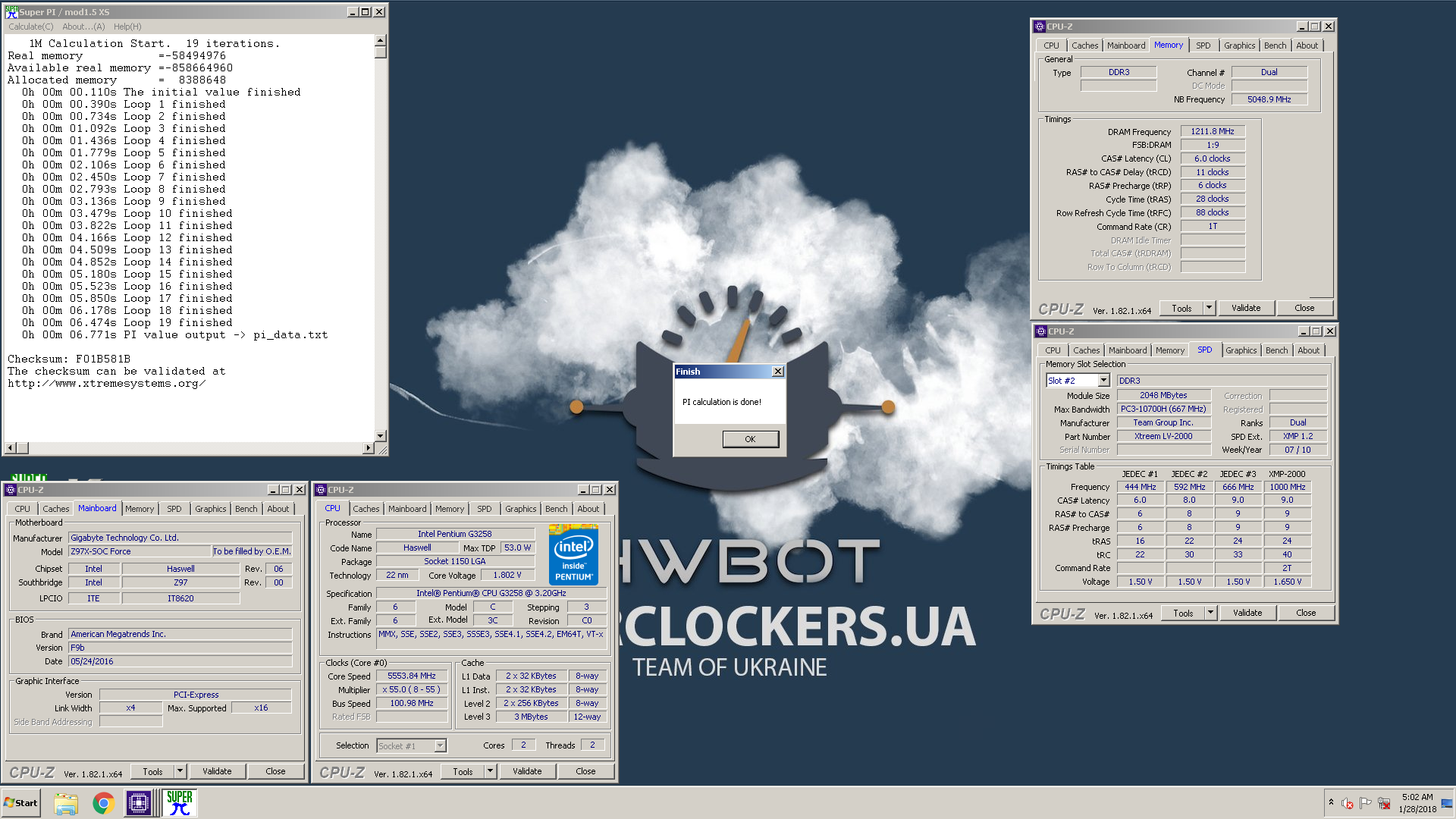Expand Tools dropdown arrow in CPU-Z Memory window

pyautogui.click(x=1210, y=308)
